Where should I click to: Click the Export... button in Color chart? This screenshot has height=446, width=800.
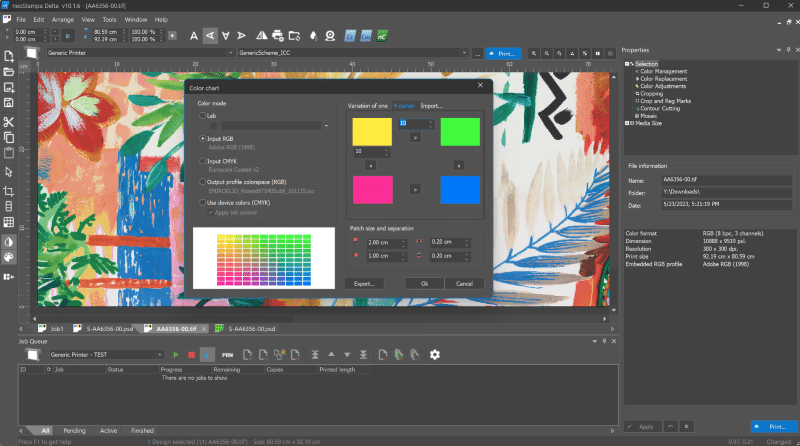(364, 283)
